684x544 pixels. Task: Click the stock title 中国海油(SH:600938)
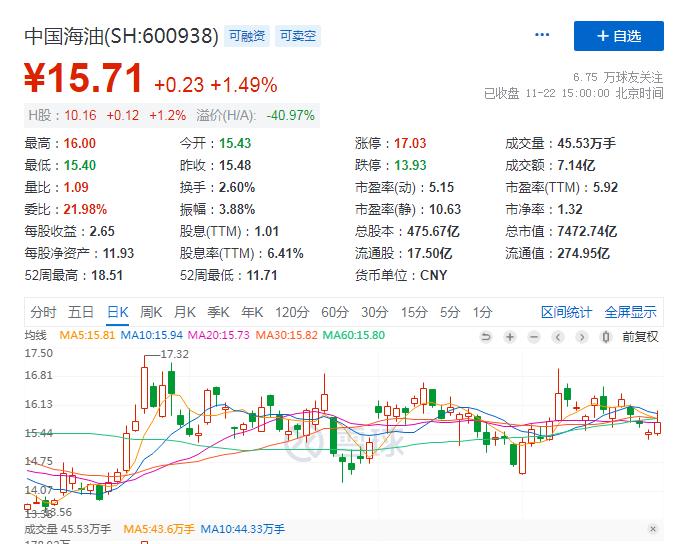point(121,36)
